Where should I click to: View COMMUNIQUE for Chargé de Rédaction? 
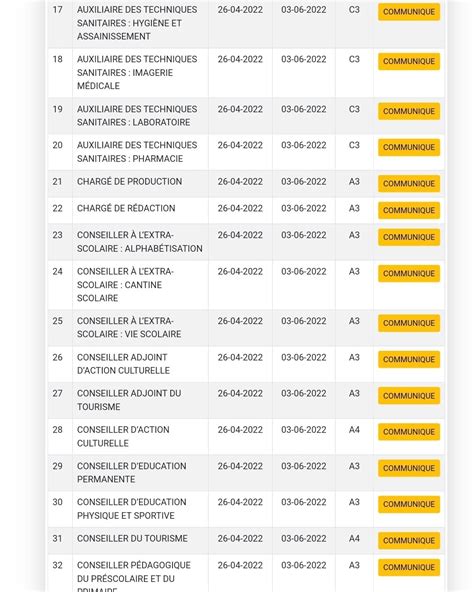tap(409, 210)
